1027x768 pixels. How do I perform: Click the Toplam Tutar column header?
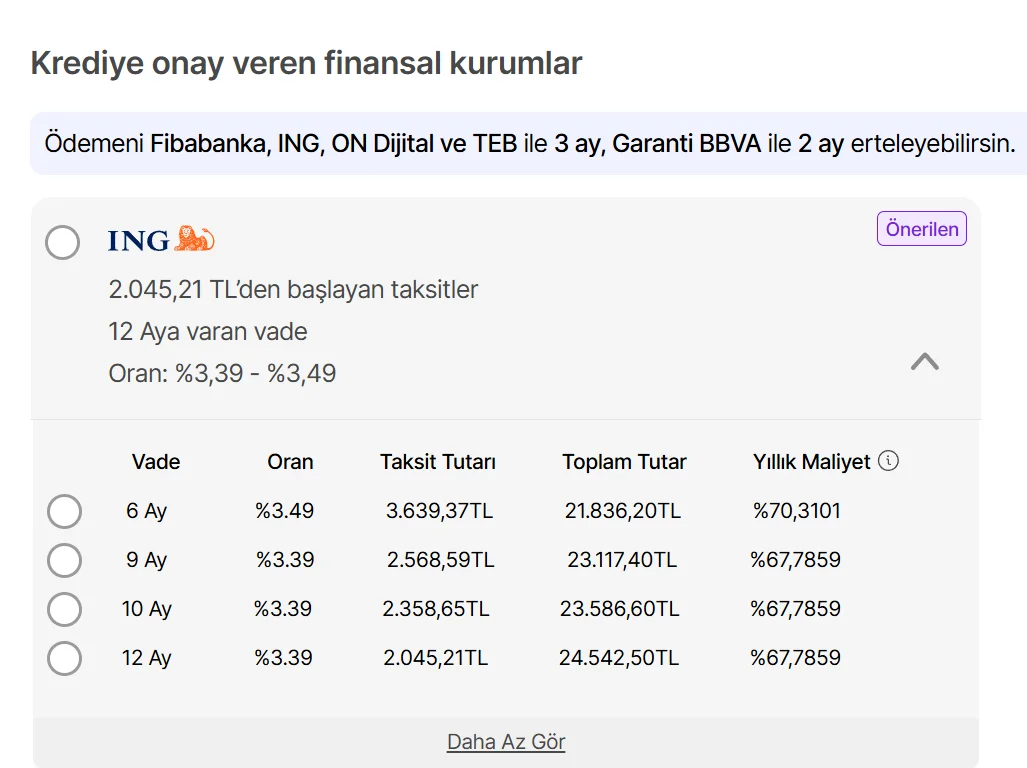tap(624, 462)
